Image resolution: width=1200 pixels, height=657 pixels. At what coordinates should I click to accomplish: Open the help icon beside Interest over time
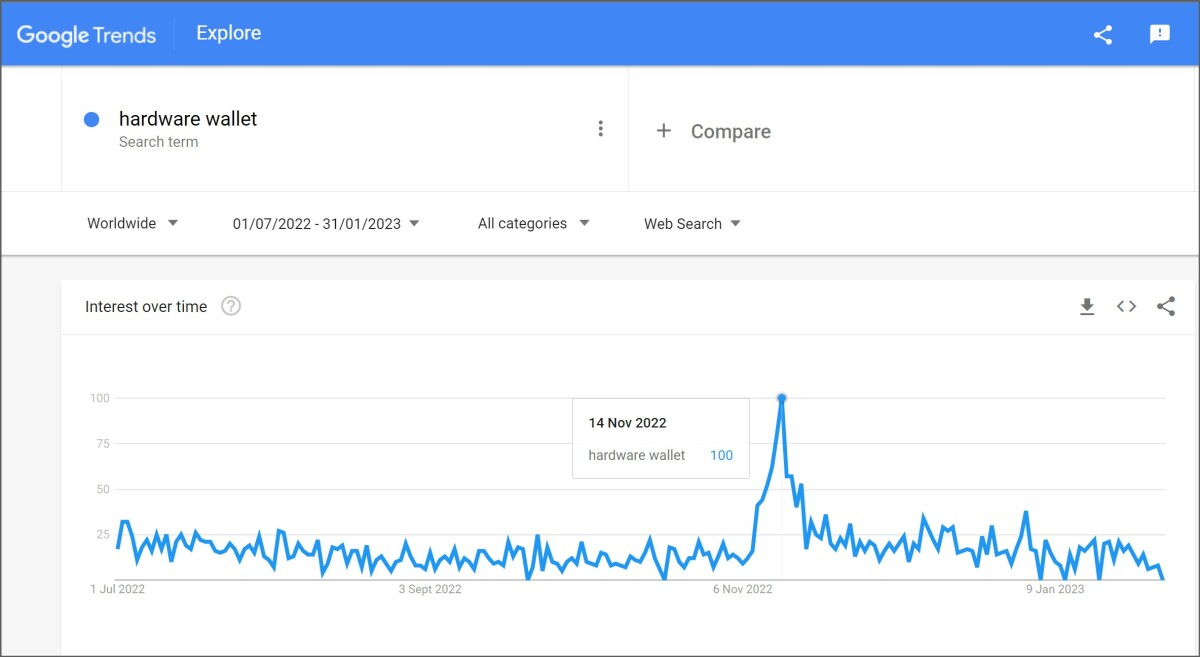231,306
